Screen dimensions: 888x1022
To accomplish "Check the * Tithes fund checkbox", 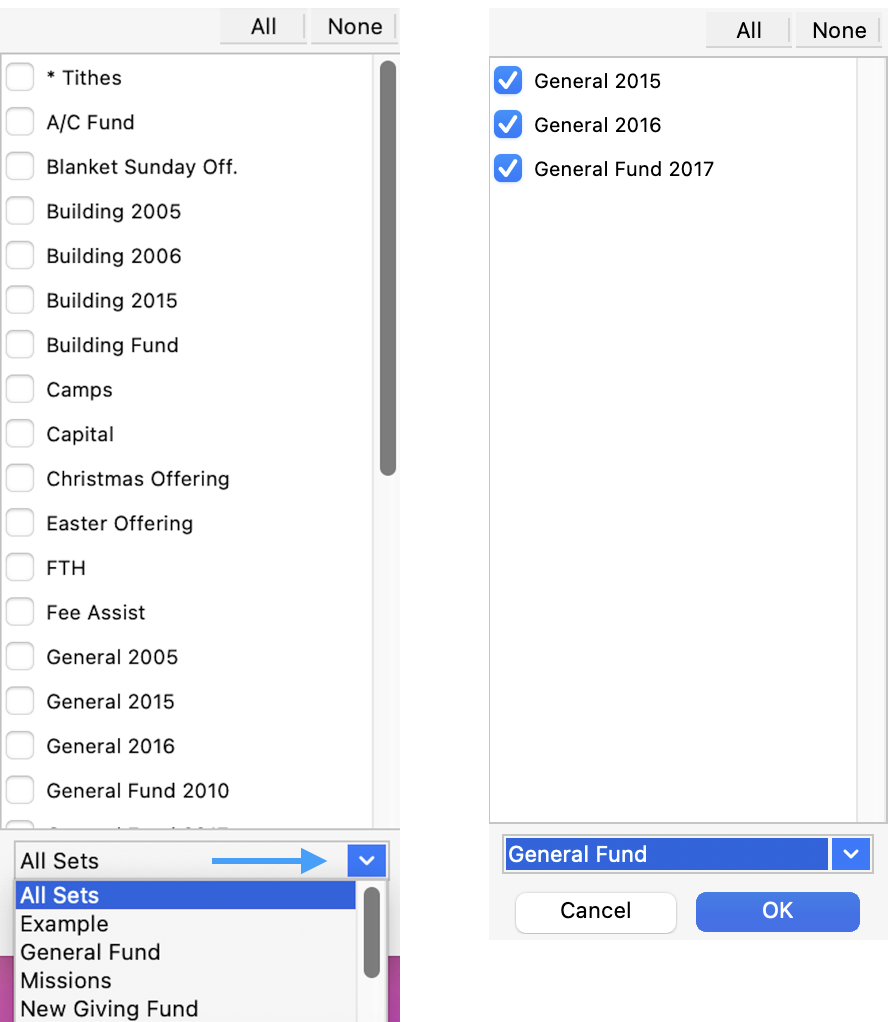I will (x=20, y=77).
